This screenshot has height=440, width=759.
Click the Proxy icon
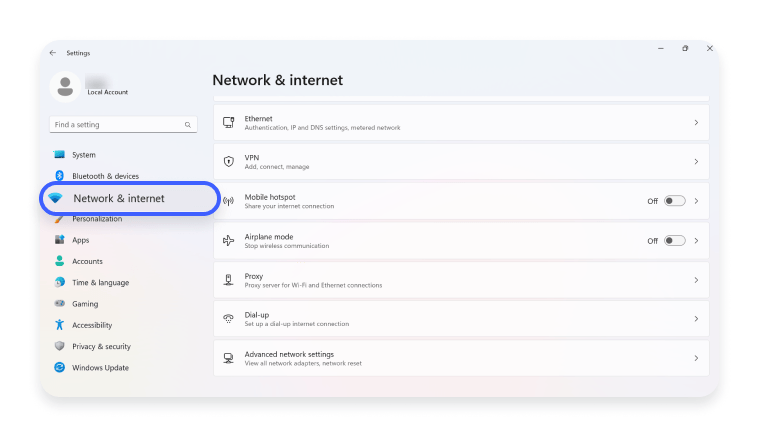pyautogui.click(x=228, y=279)
